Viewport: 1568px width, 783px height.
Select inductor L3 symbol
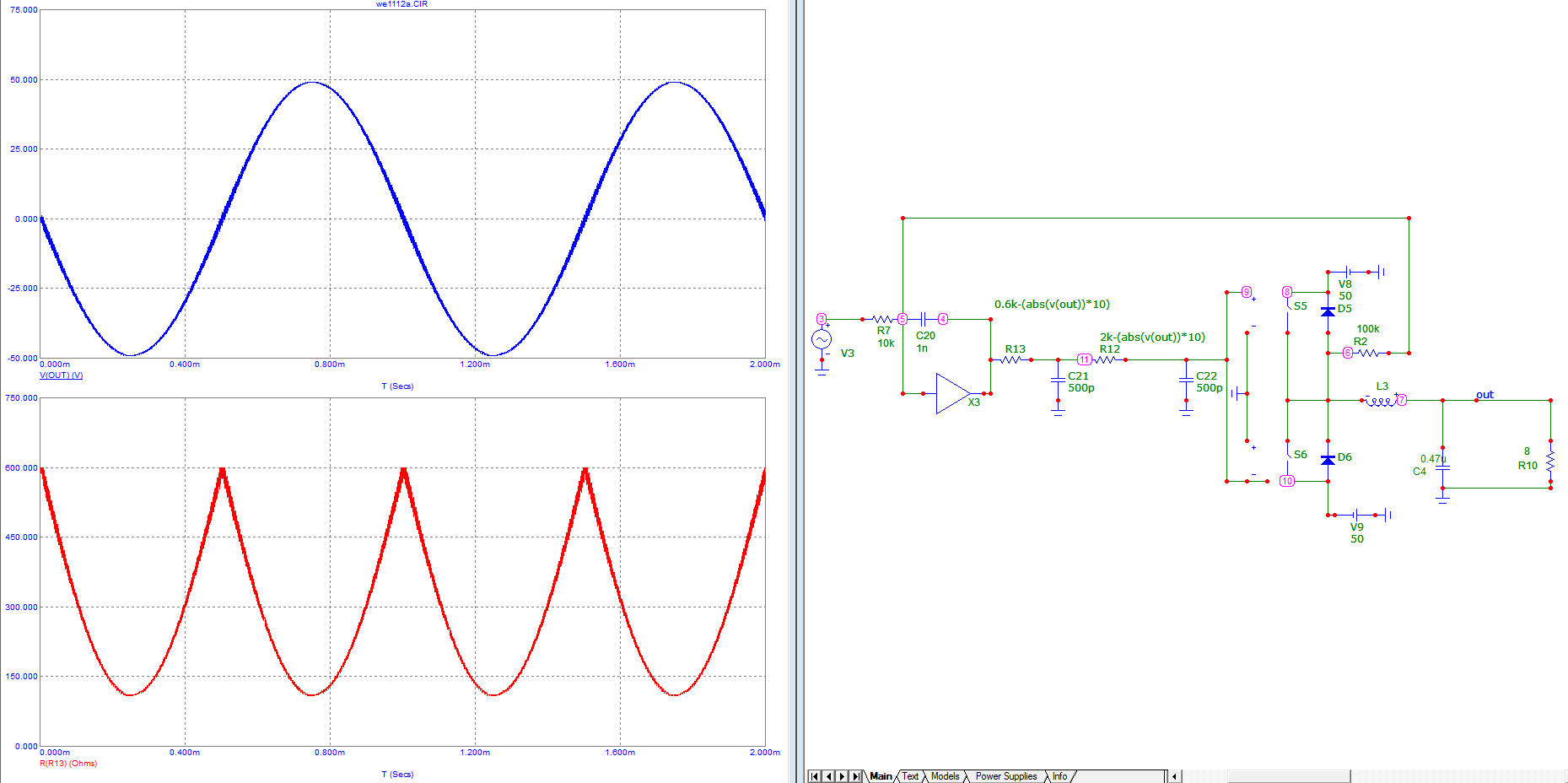[x=1381, y=401]
